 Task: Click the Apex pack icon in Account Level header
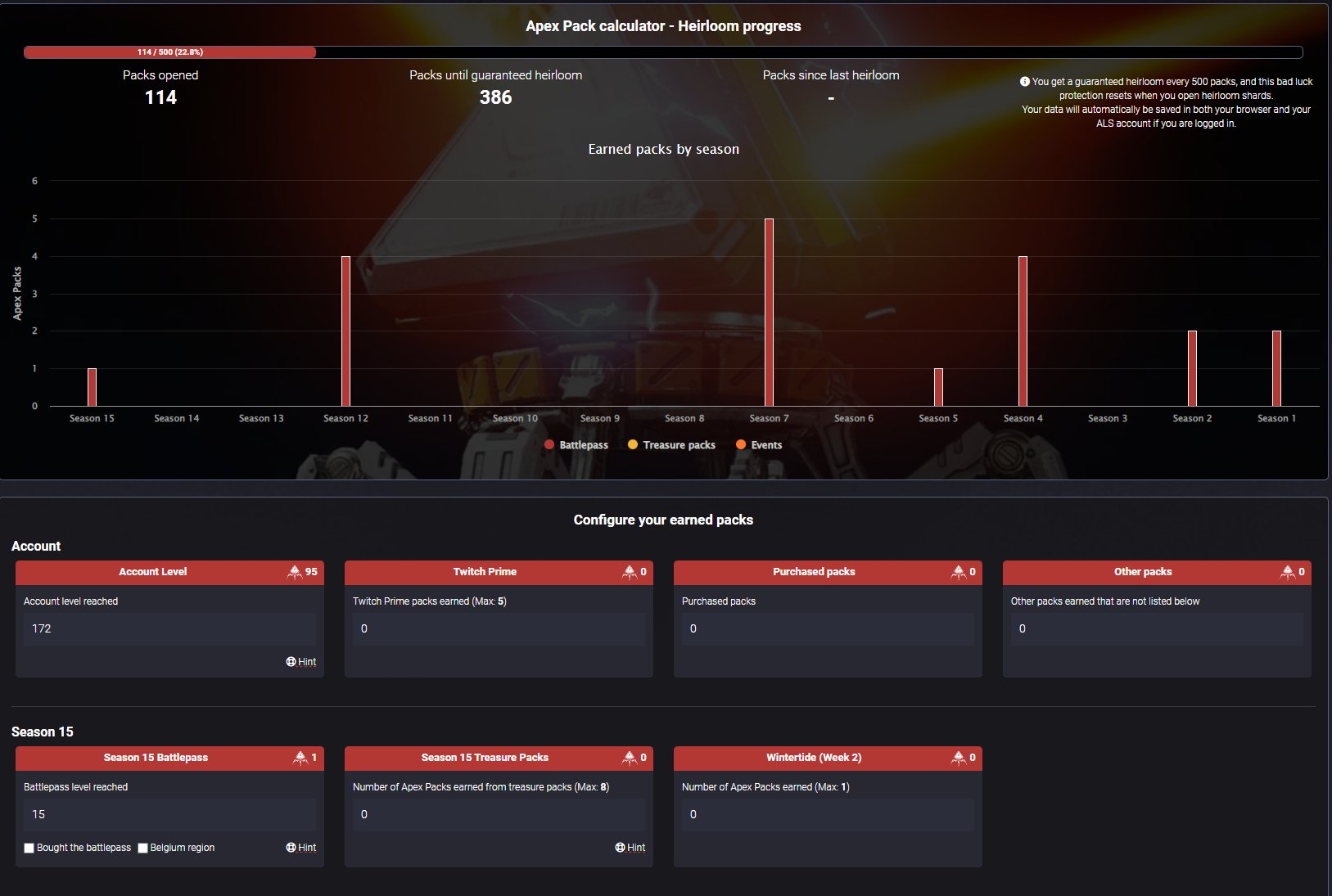point(295,572)
